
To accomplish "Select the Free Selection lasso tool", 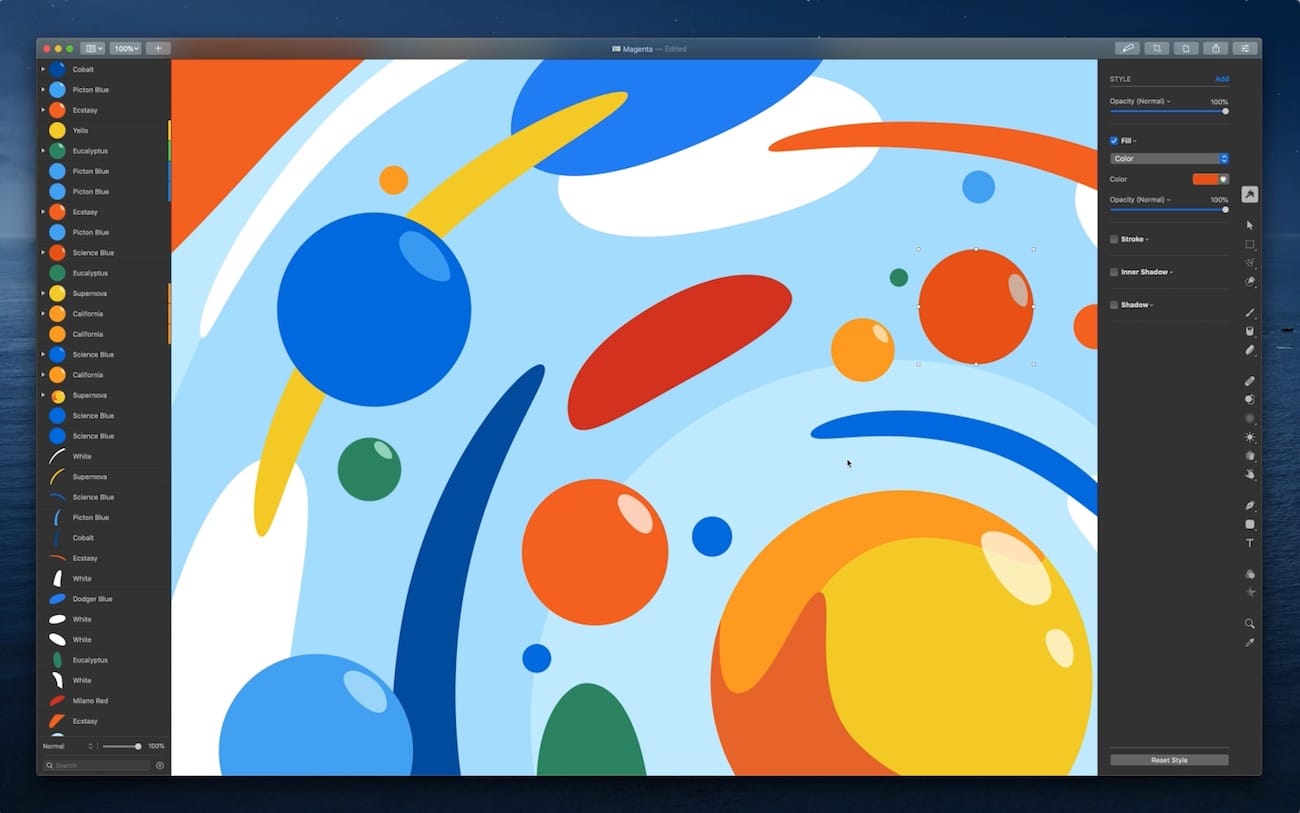I will (x=1249, y=263).
